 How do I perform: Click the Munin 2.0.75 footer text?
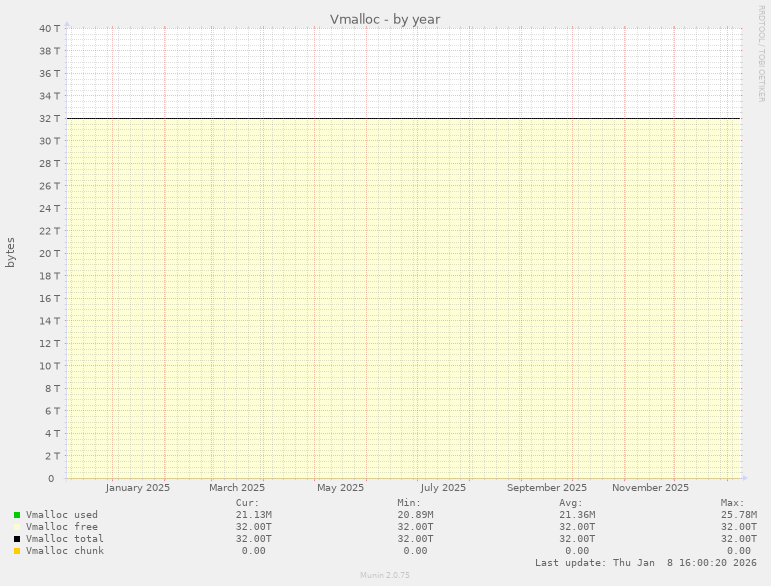[385, 576]
